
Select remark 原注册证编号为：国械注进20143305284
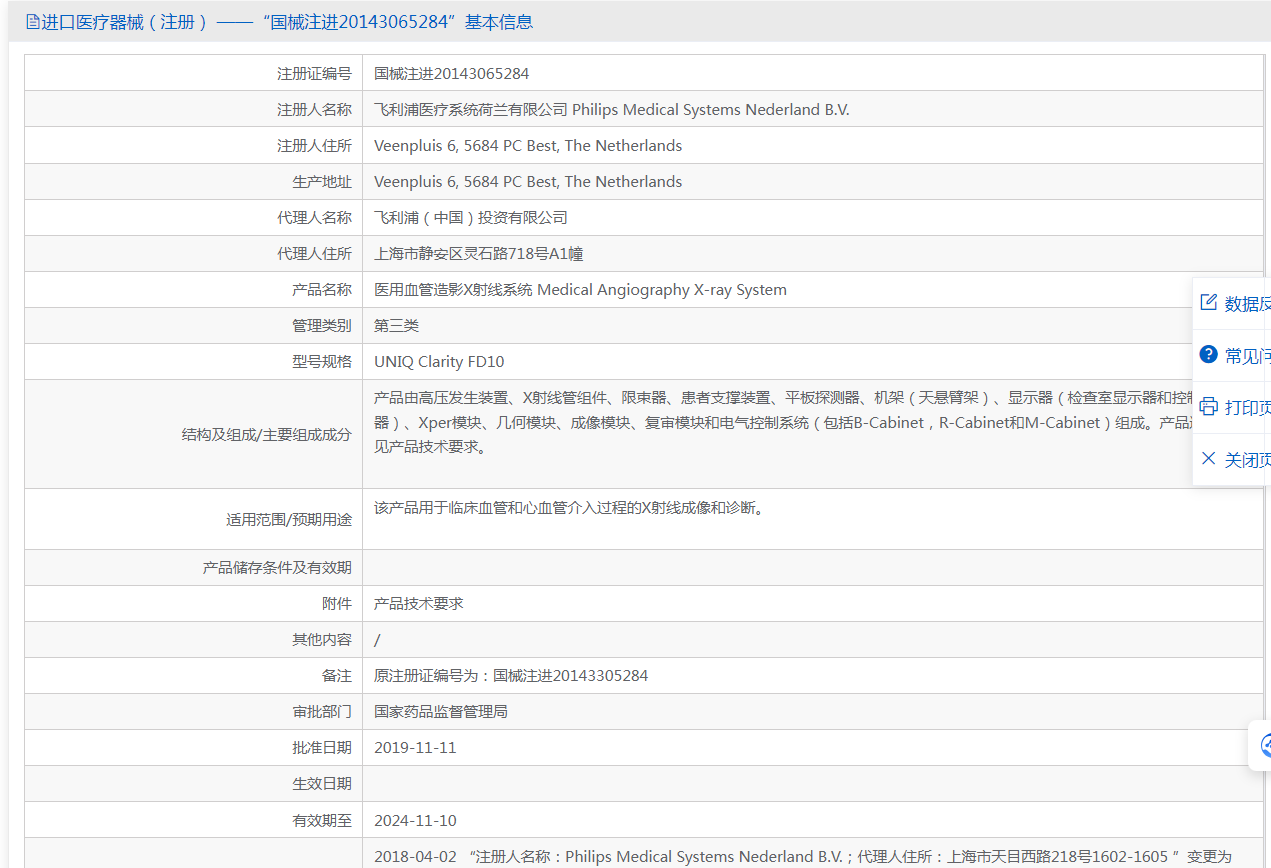coord(511,675)
